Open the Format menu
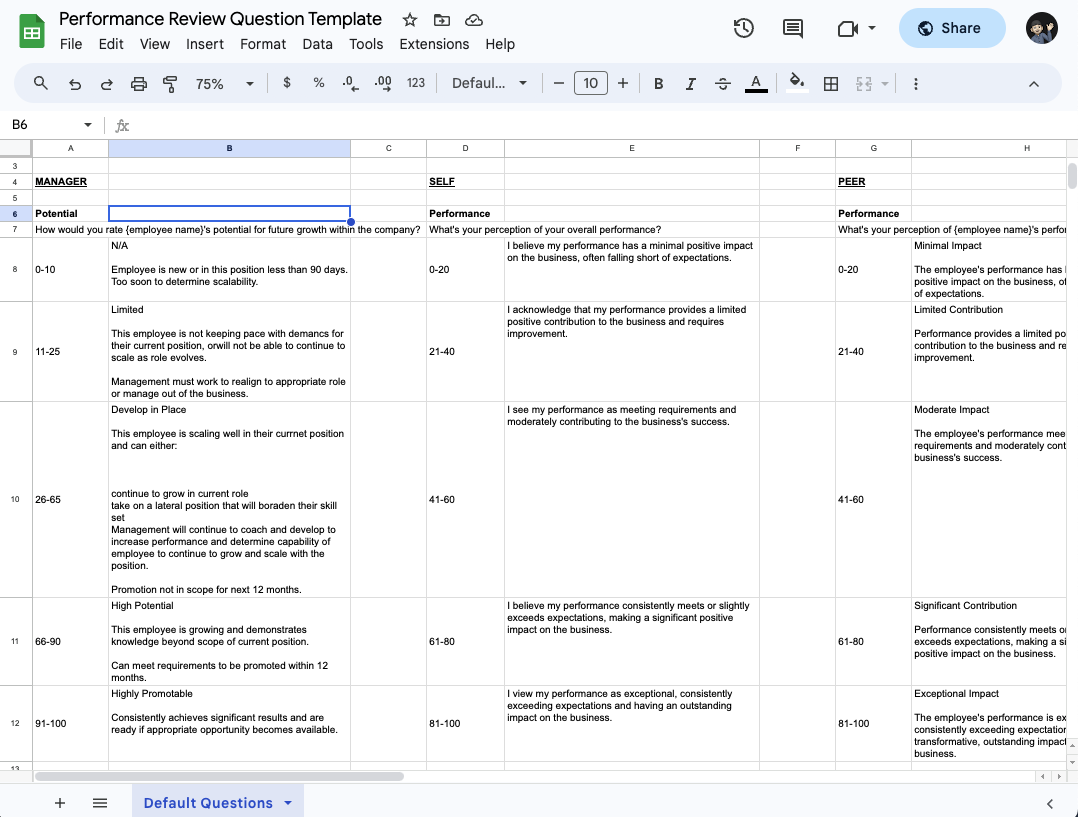The height and width of the screenshot is (817, 1078). point(263,44)
